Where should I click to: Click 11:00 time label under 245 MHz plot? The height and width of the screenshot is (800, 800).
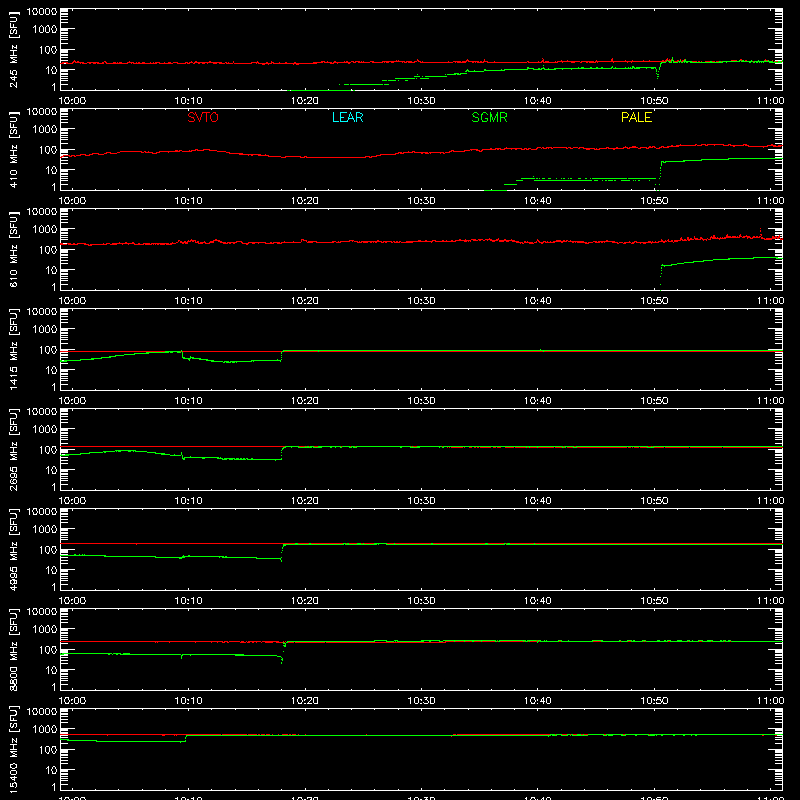click(x=770, y=101)
